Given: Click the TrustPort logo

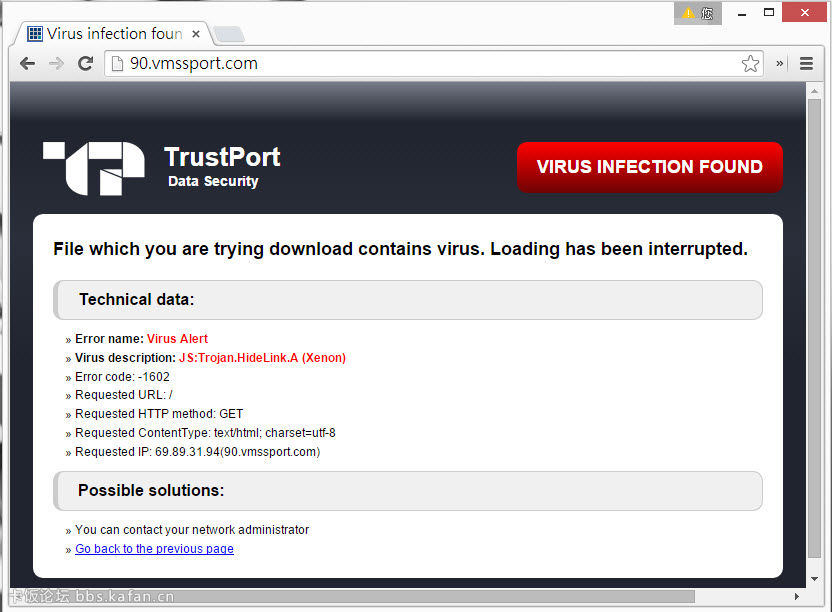Looking at the screenshot, I should pyautogui.click(x=94, y=168).
